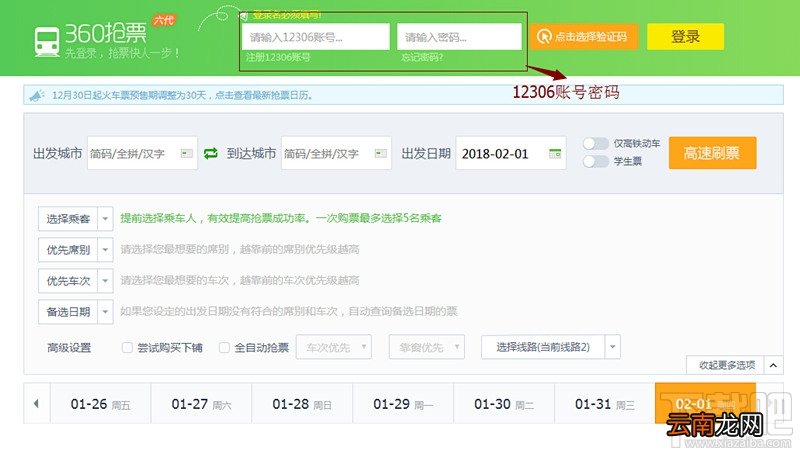This screenshot has width=800, height=453.
Task: Expand the 优先车次 dropdown arrow
Action: point(105,281)
